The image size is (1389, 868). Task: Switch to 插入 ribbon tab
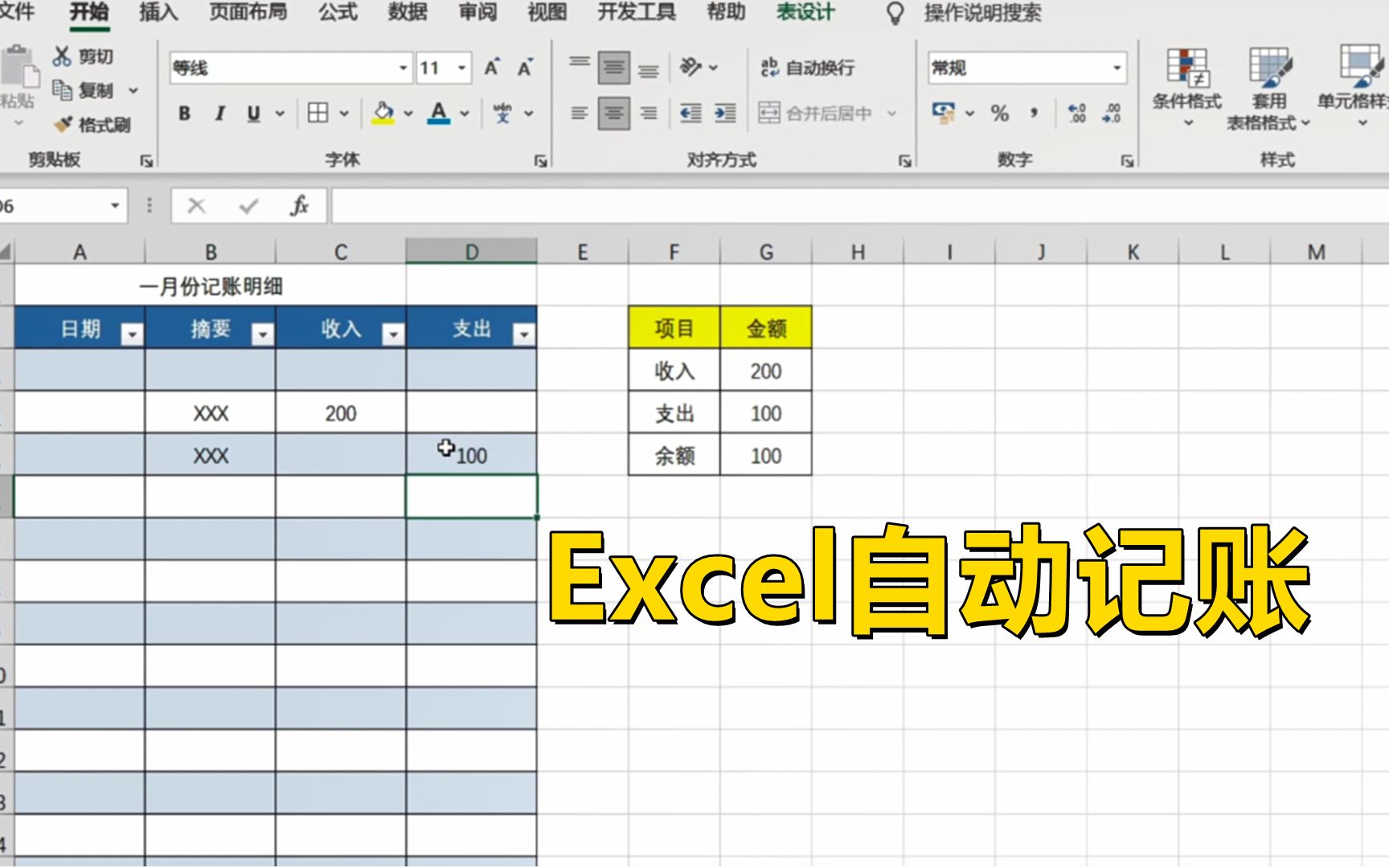pyautogui.click(x=158, y=12)
